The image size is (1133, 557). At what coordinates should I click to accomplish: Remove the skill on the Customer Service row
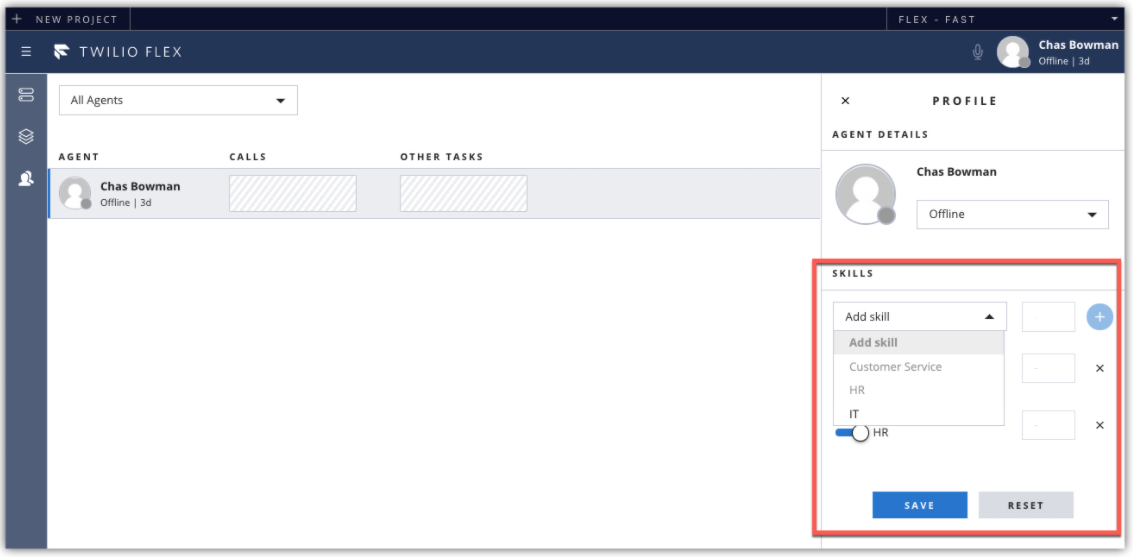point(1100,368)
